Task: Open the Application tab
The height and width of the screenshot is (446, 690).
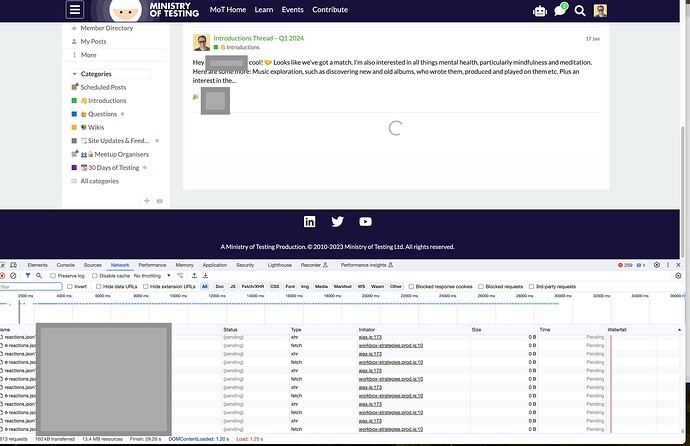Action: tap(215, 265)
